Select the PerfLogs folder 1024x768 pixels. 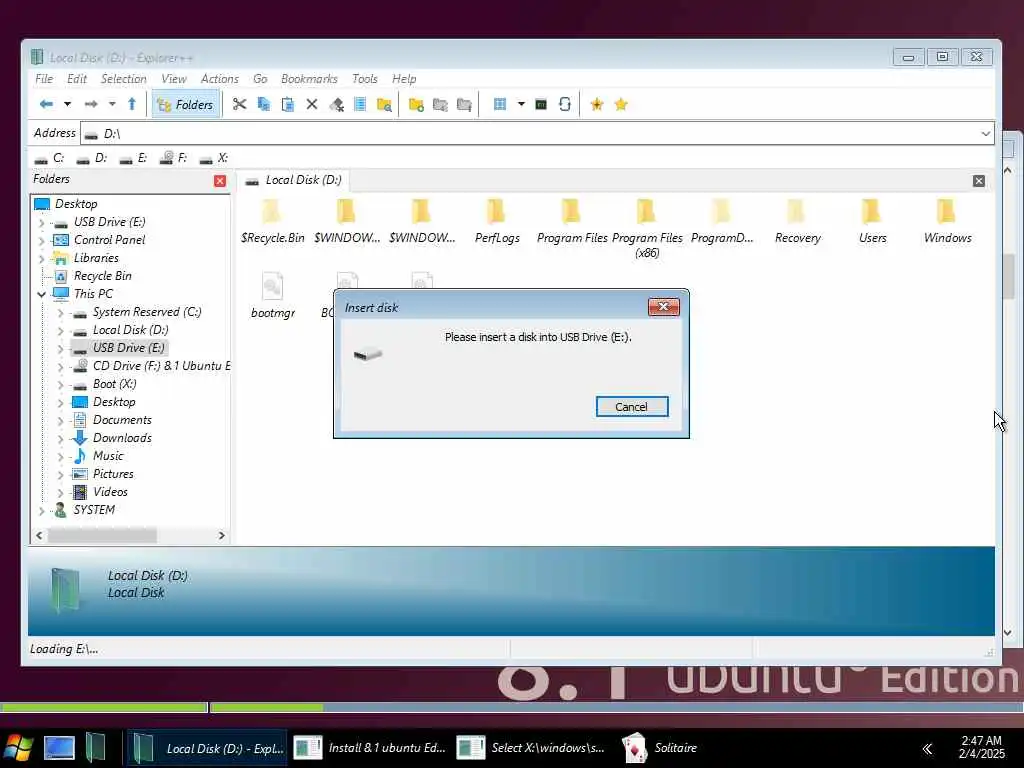click(497, 221)
